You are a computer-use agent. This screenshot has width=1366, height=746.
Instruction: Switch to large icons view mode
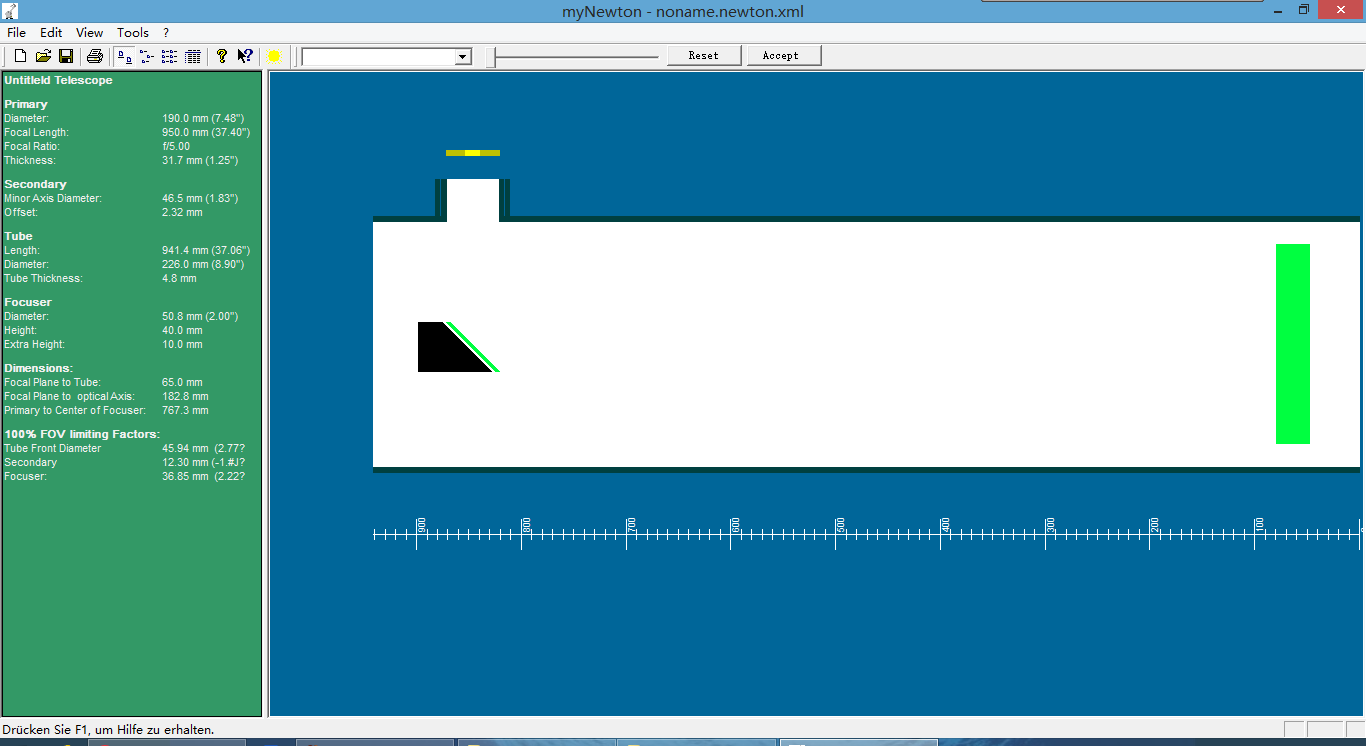124,56
